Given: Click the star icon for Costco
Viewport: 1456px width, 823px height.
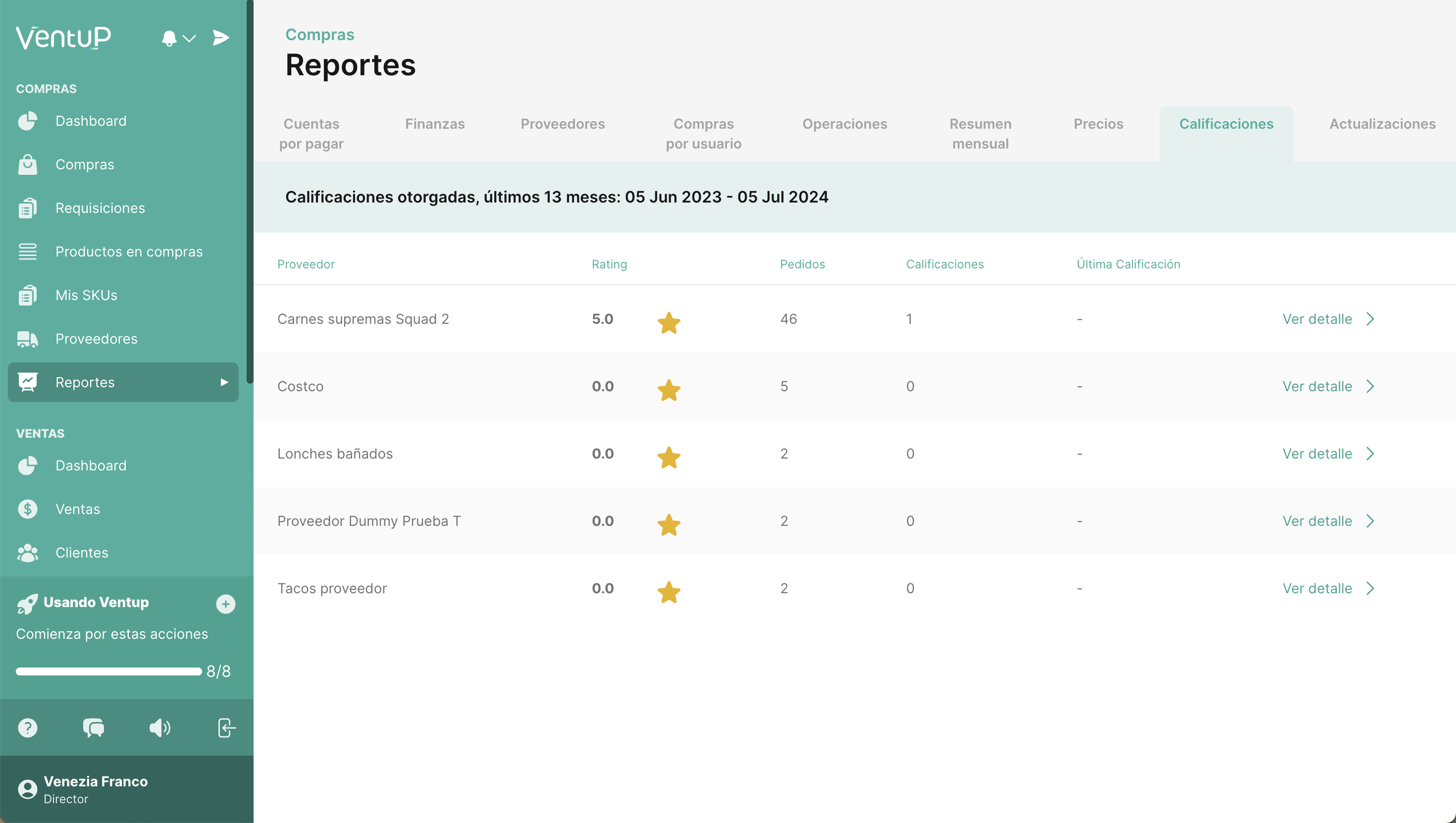Looking at the screenshot, I should click(669, 390).
